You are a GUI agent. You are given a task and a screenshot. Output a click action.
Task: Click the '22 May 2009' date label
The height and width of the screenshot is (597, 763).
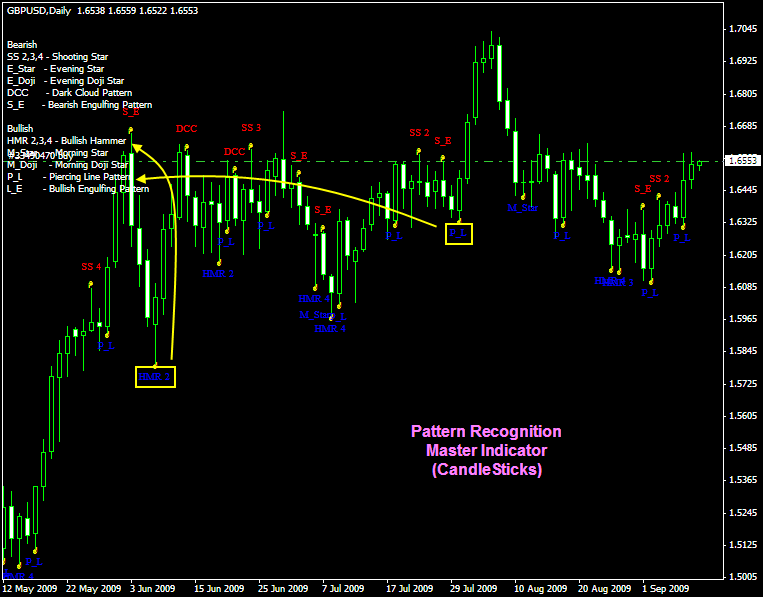94,589
